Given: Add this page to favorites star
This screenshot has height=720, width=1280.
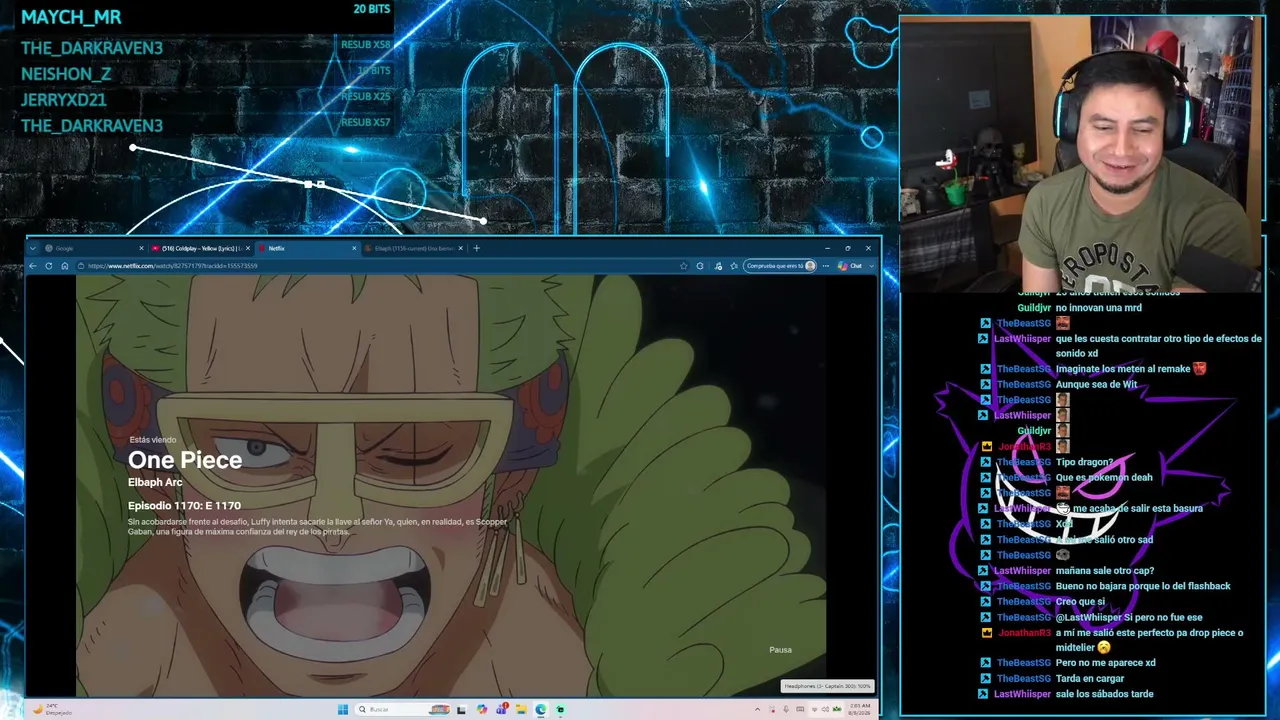Looking at the screenshot, I should point(683,266).
